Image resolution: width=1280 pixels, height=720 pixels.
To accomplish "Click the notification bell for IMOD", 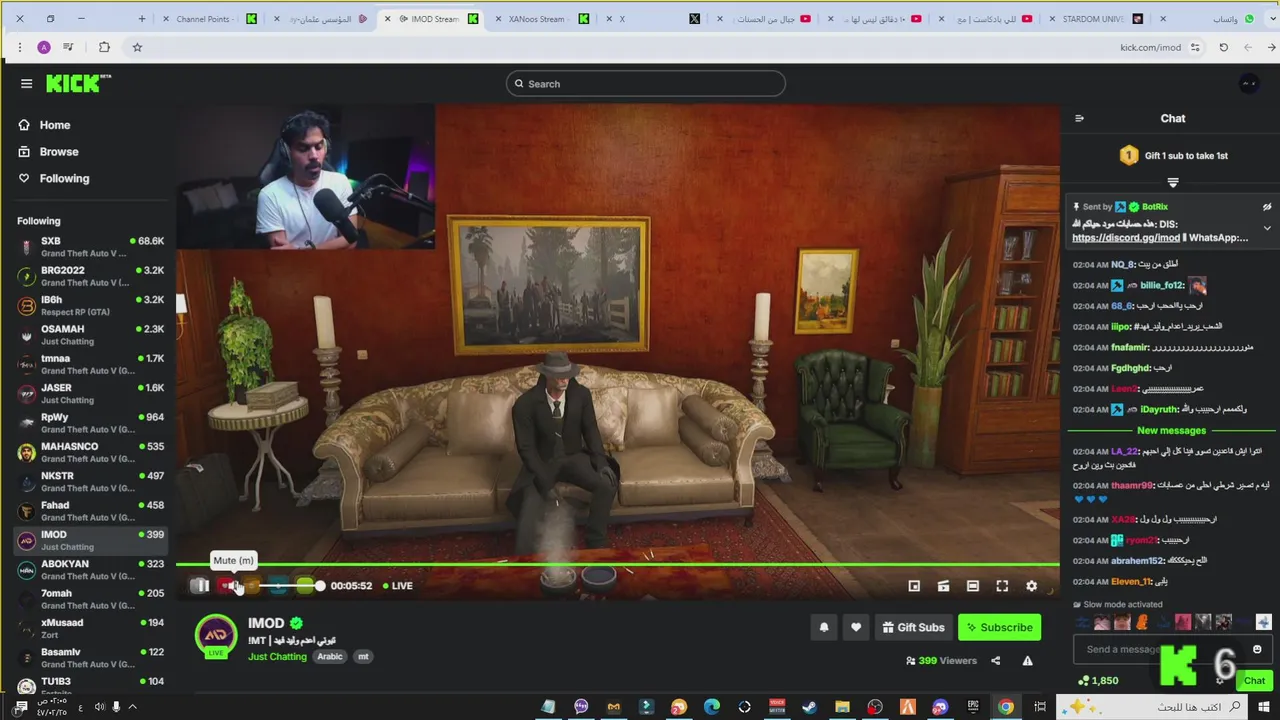I will (824, 627).
